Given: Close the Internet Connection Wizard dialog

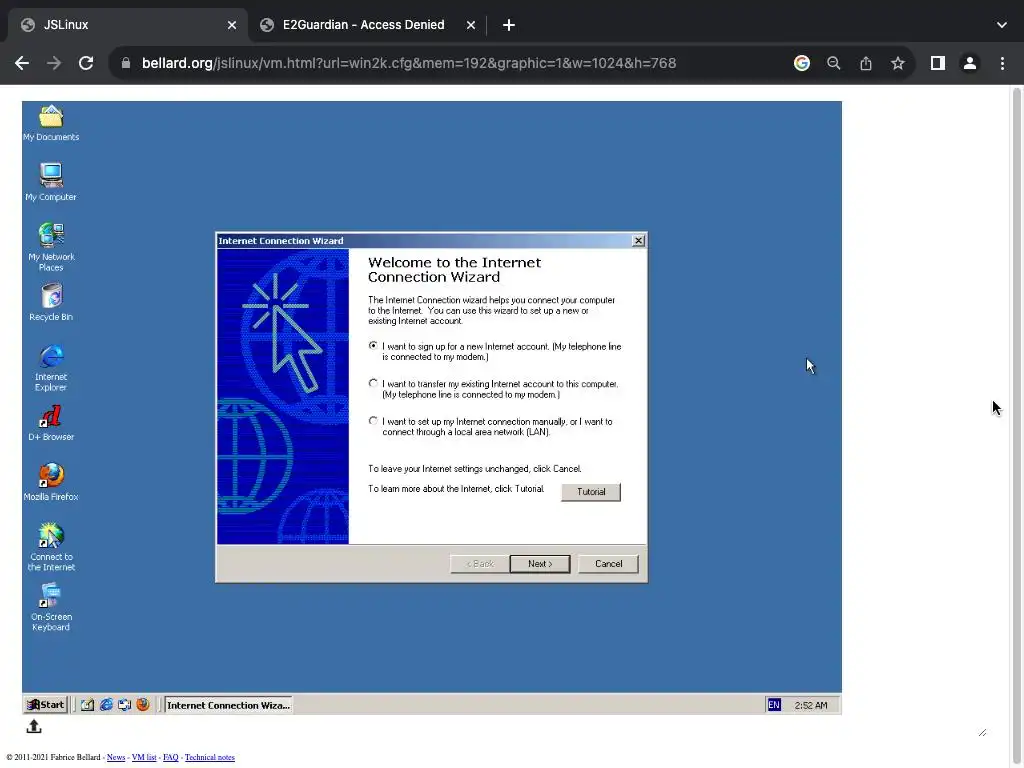Looking at the screenshot, I should tap(638, 240).
